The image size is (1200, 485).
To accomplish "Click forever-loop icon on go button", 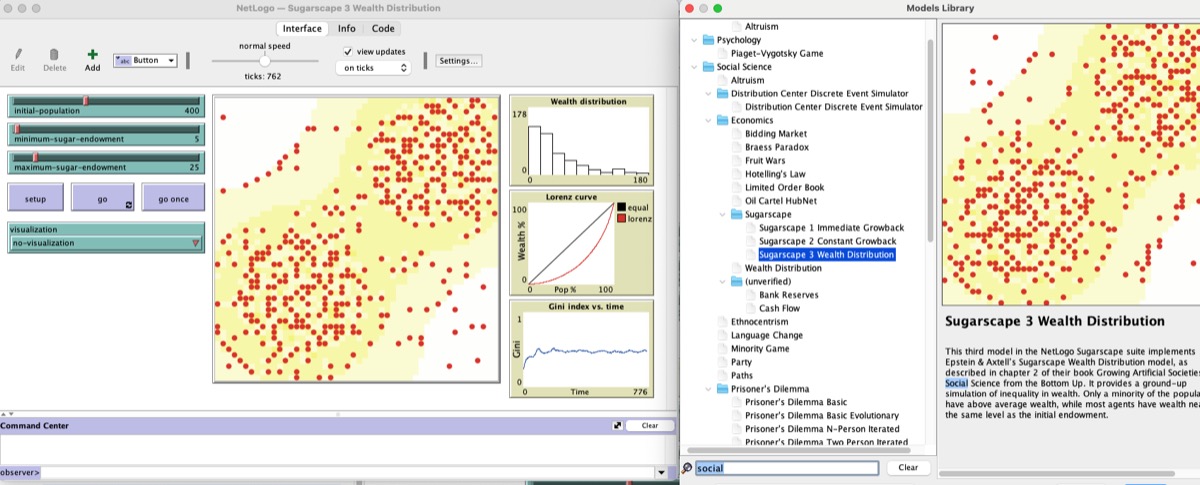I will (128, 205).
